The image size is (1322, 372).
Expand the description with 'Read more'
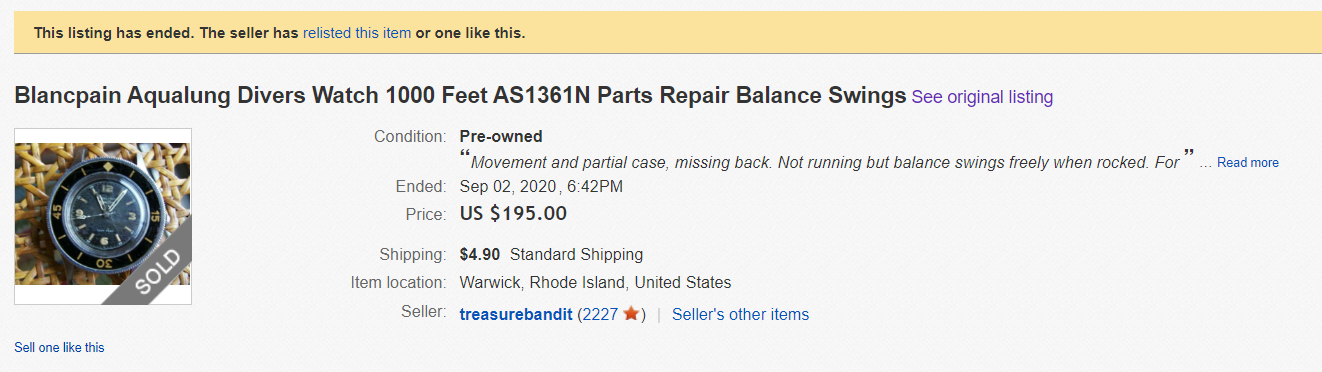pos(1247,162)
